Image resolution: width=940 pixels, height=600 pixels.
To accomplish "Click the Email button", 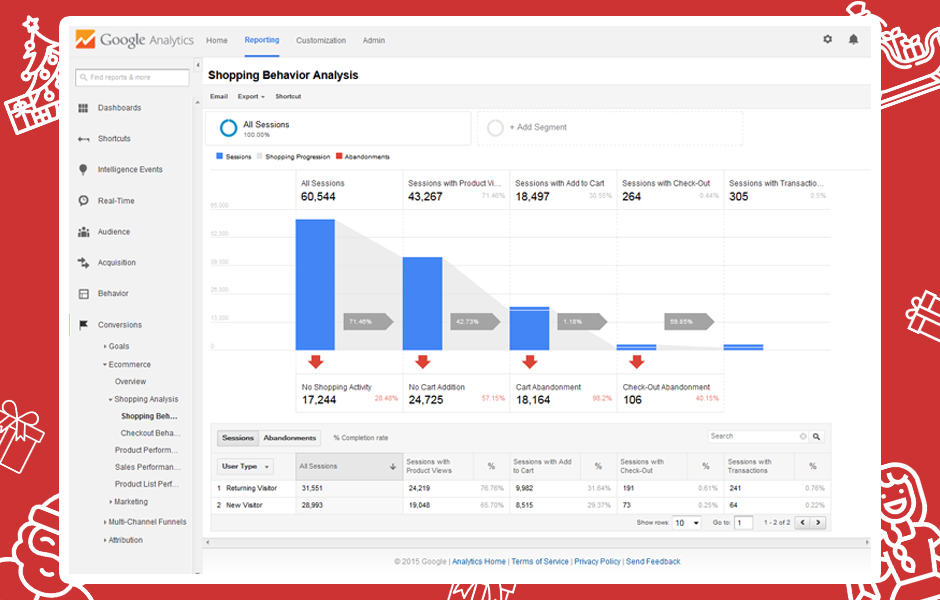I will (x=219, y=97).
